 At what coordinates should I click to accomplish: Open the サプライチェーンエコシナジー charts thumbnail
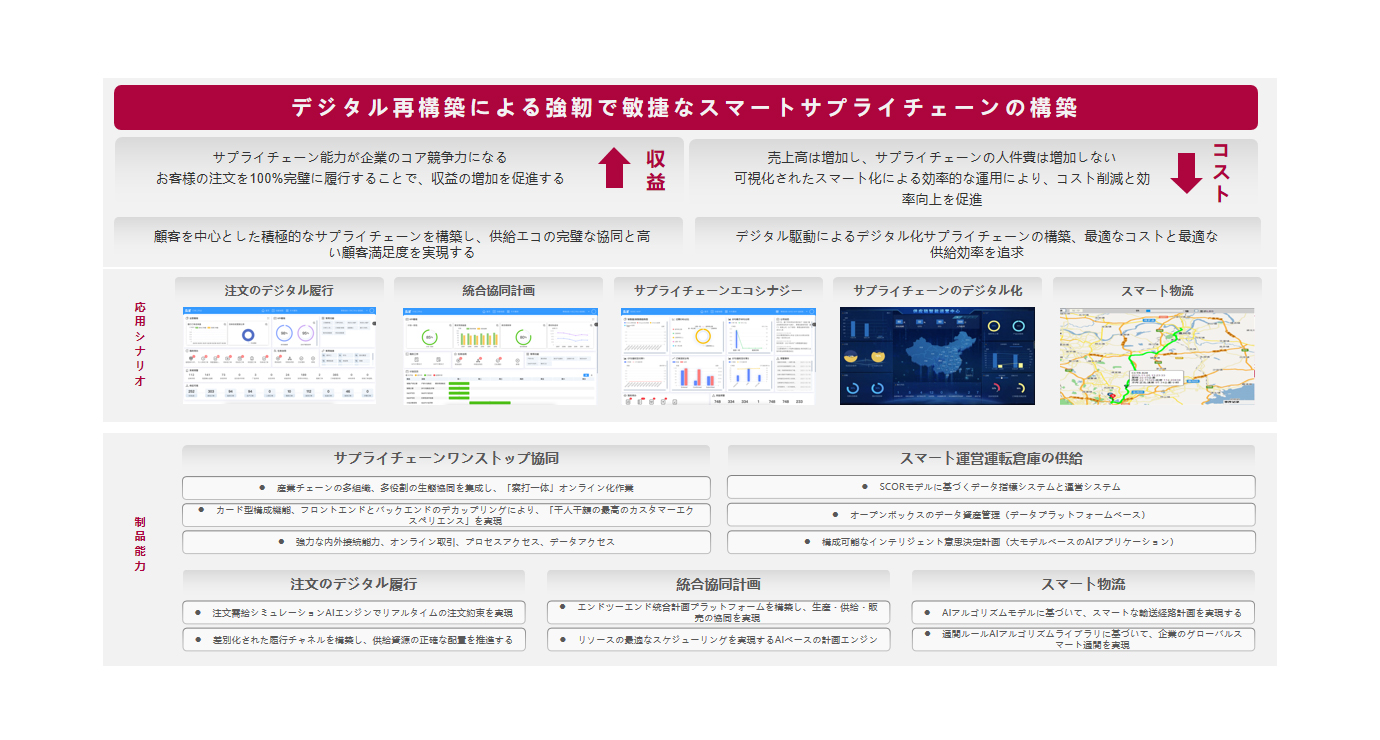click(x=718, y=355)
